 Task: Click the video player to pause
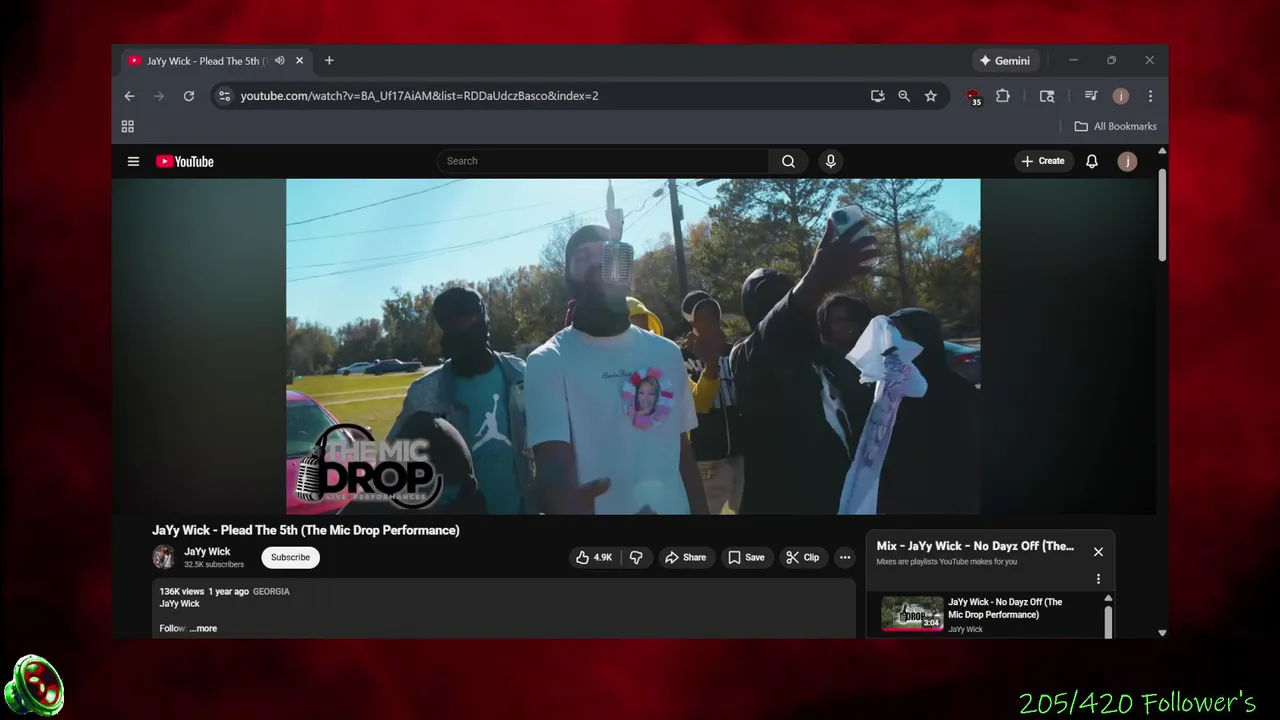click(x=633, y=346)
